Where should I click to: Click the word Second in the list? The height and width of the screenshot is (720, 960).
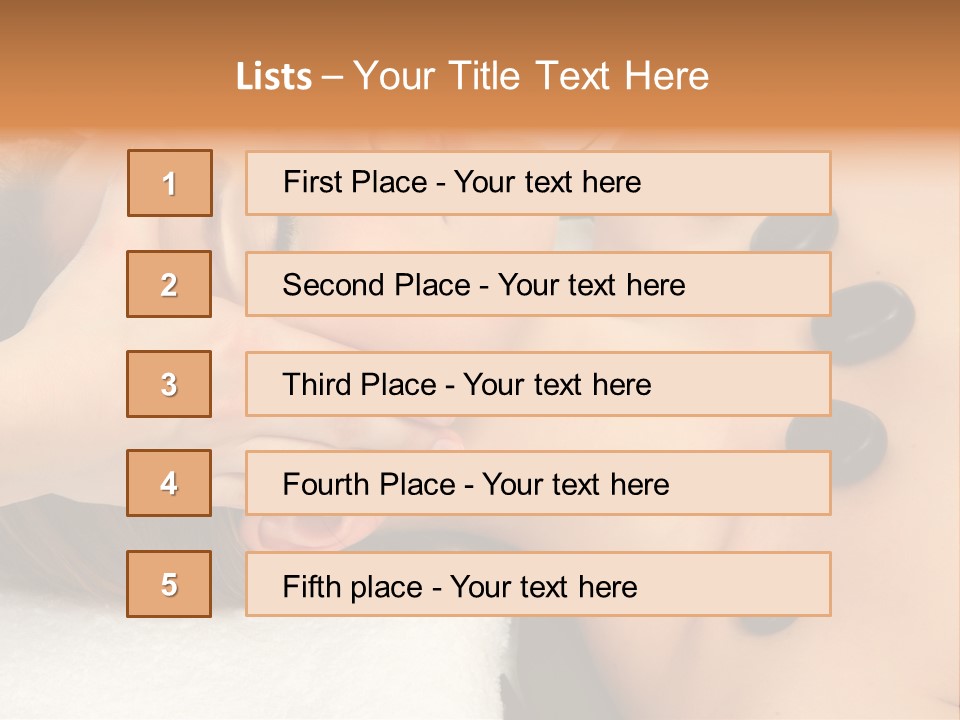click(334, 285)
